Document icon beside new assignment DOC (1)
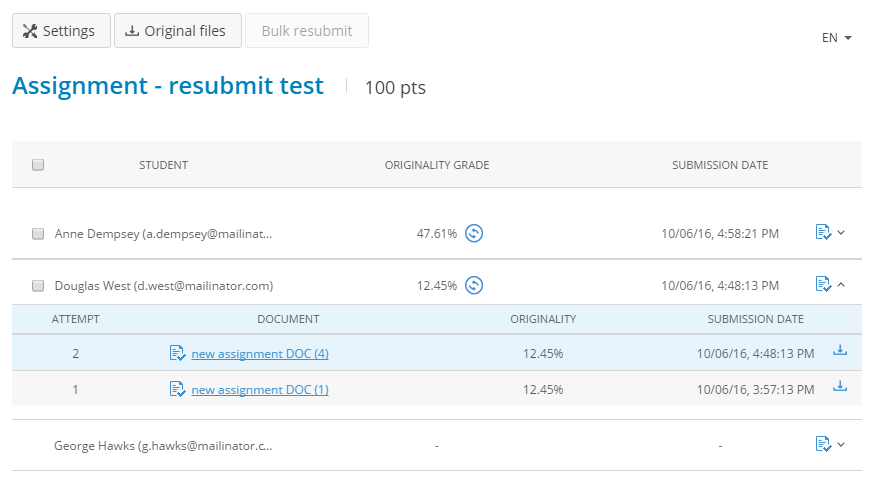886x488 pixels. coord(177,389)
